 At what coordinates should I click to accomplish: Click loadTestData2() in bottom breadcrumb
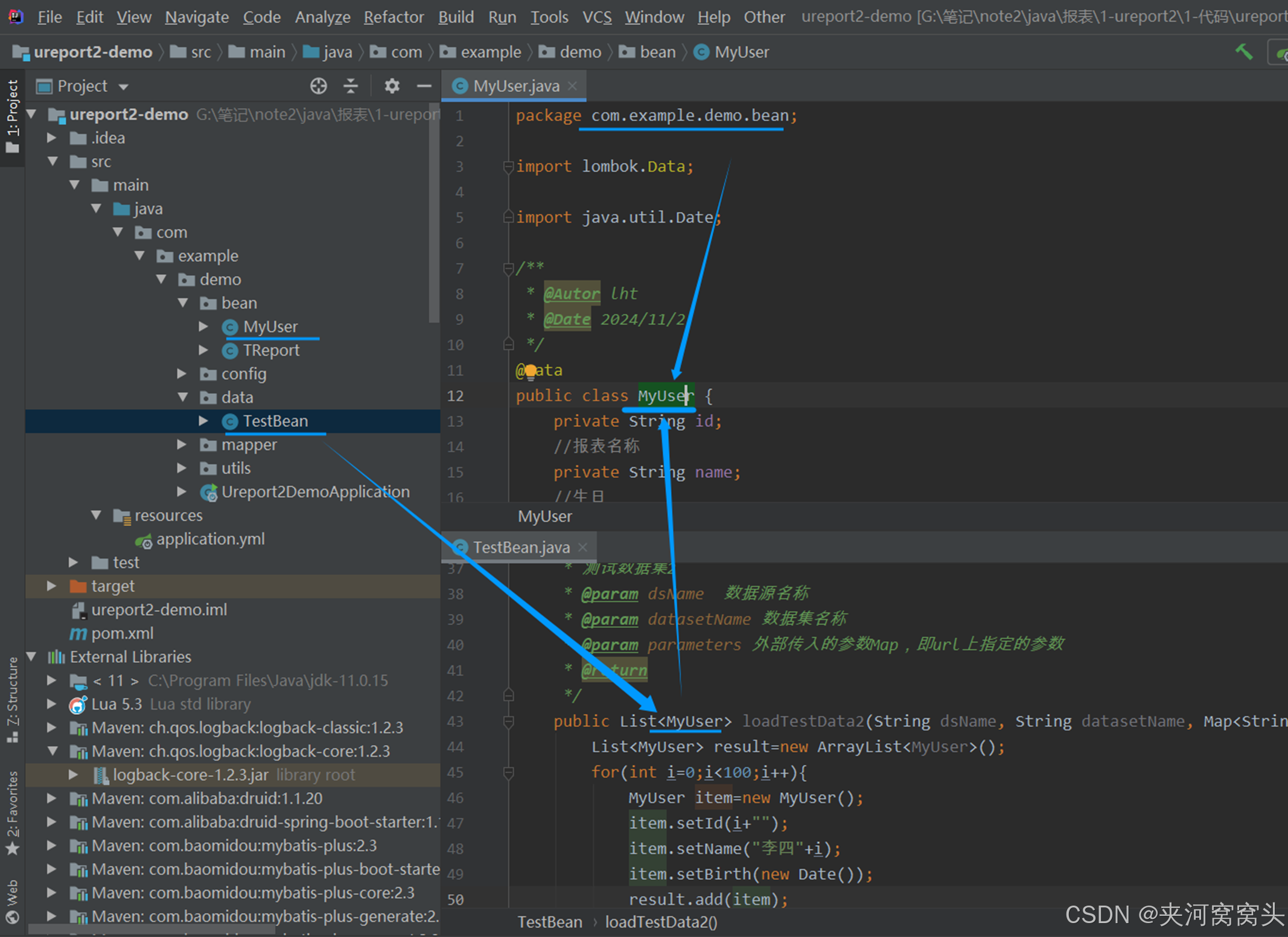tap(661, 922)
